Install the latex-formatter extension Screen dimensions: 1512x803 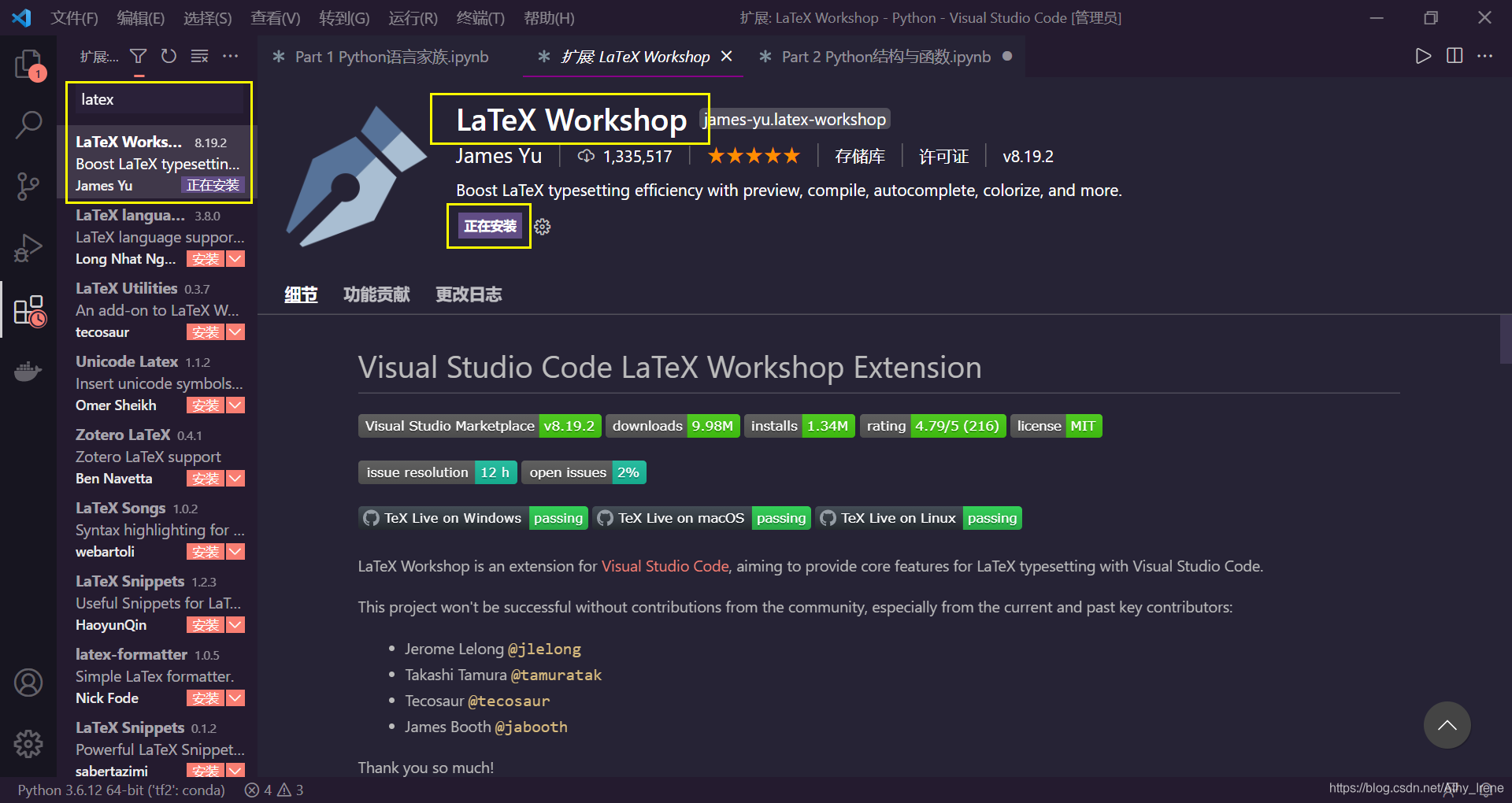[206, 698]
